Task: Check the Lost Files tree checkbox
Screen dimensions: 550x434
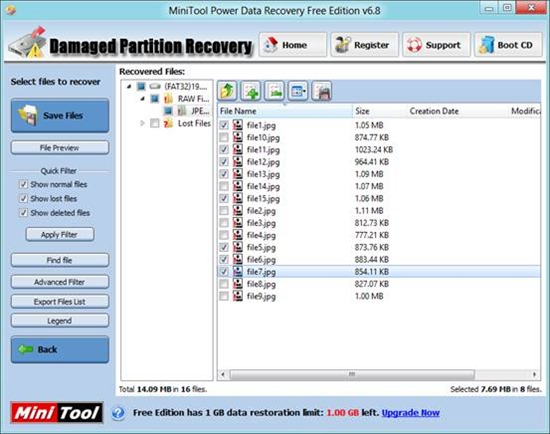Action: pos(154,123)
